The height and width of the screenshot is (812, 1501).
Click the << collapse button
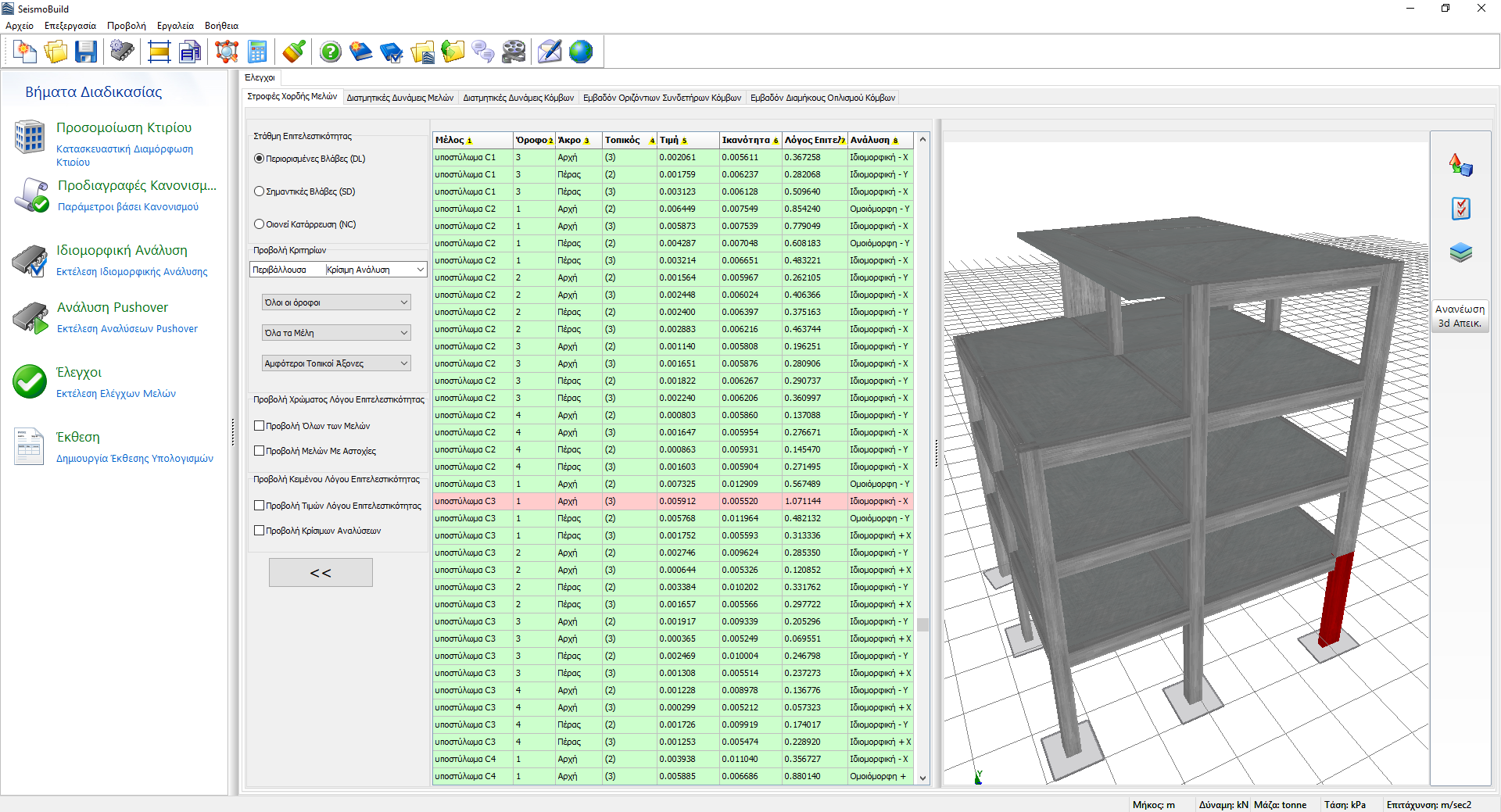321,573
